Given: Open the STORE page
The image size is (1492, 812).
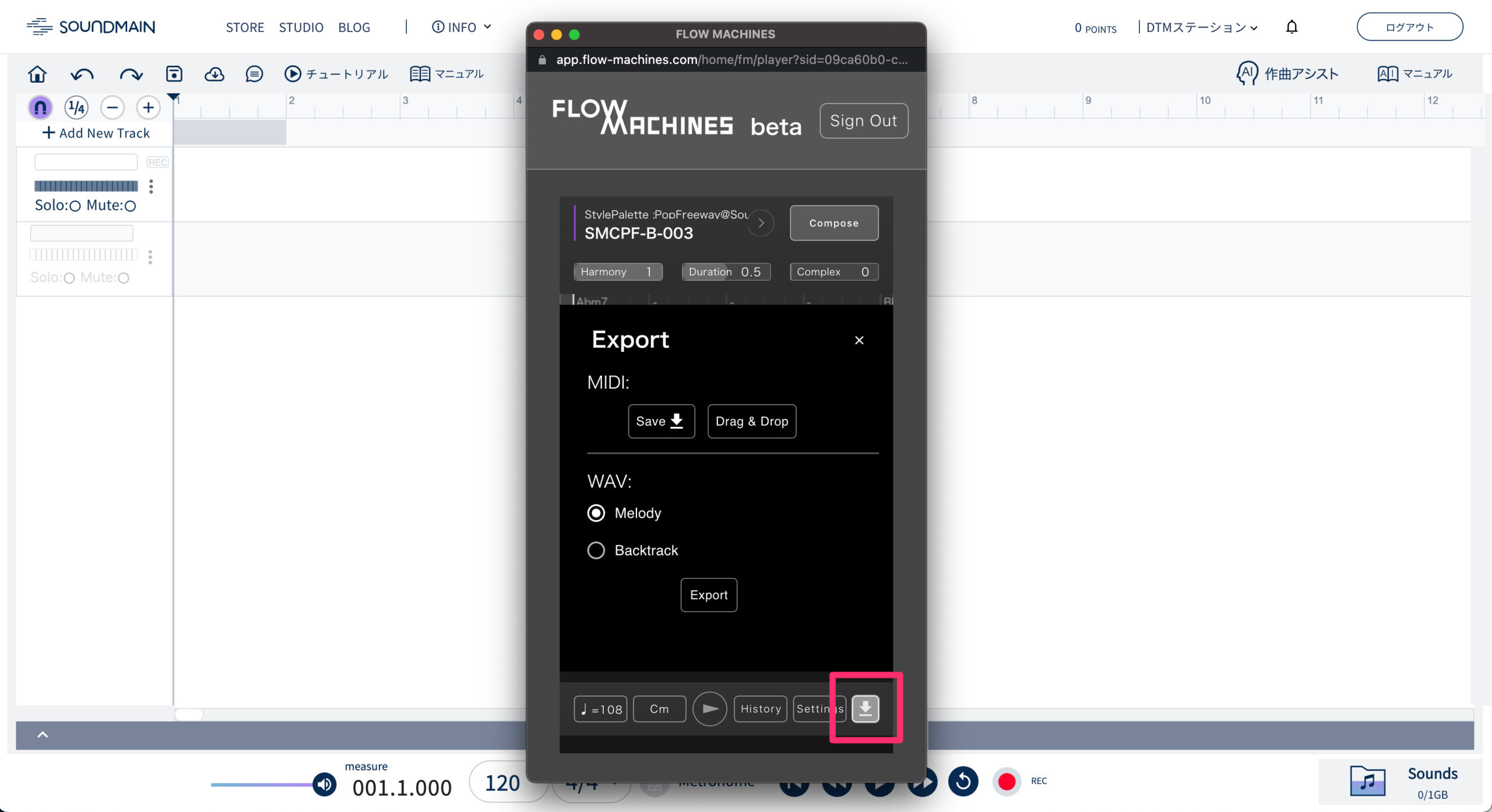Looking at the screenshot, I should click(x=245, y=27).
